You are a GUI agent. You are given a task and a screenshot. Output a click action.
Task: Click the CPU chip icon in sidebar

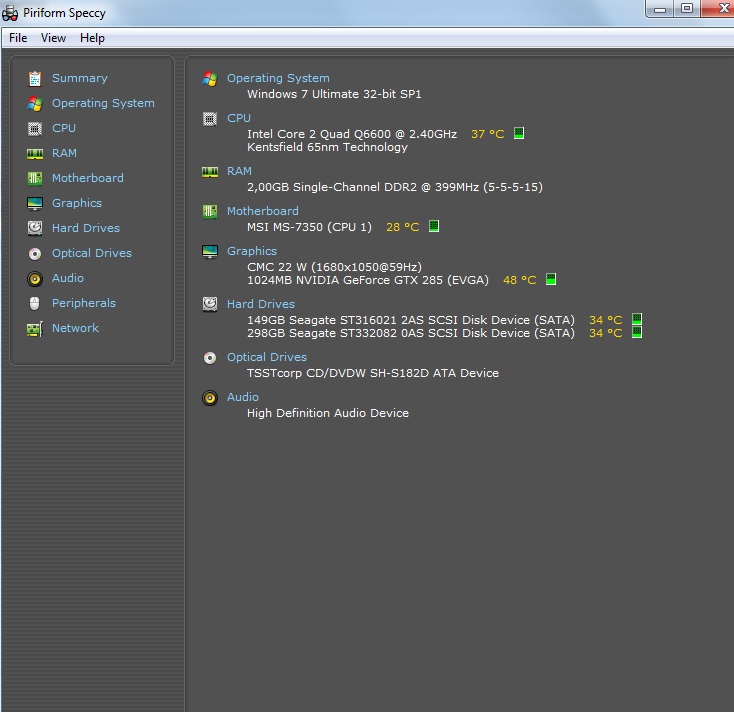[x=35, y=128]
